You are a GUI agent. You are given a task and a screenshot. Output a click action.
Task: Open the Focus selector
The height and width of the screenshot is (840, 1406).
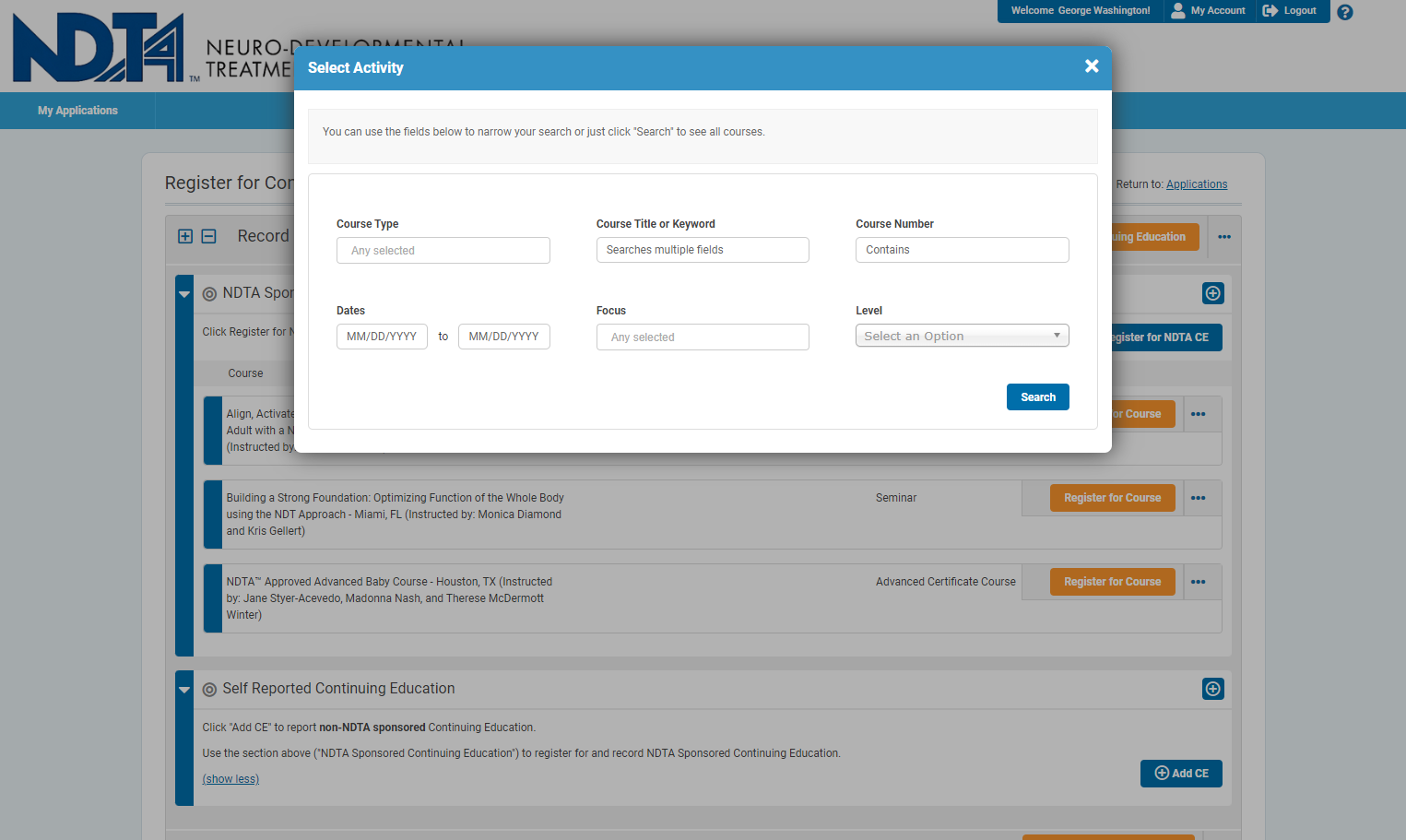coord(703,337)
